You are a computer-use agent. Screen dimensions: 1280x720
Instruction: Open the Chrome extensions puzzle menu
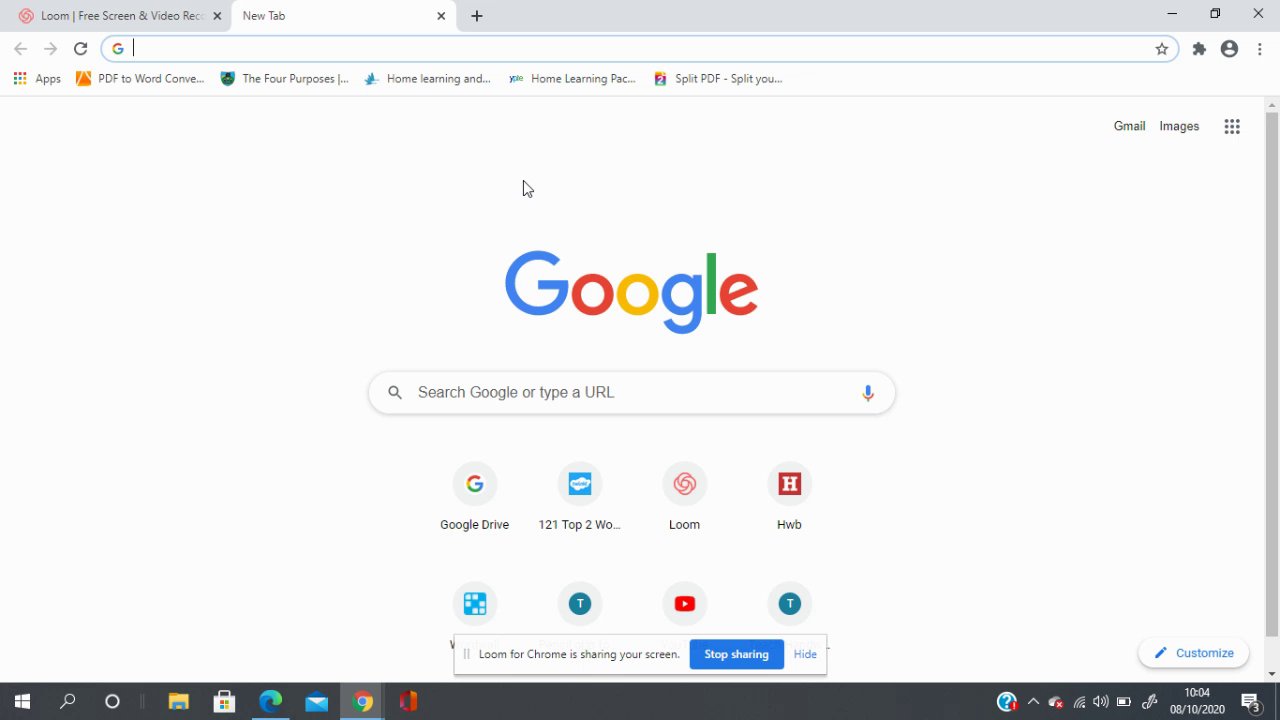tap(1199, 49)
